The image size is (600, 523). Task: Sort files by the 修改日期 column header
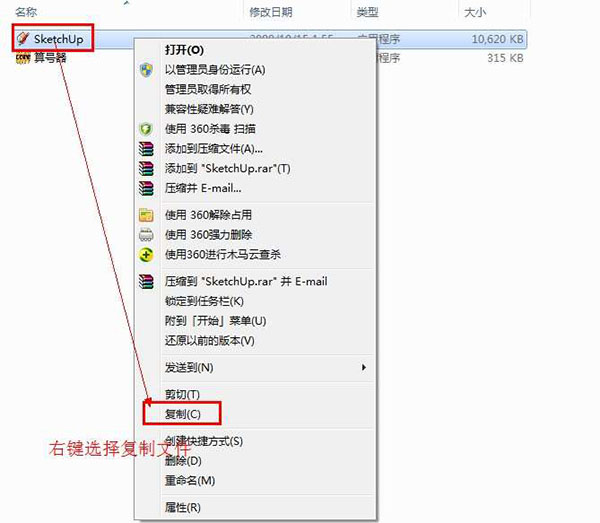(271, 12)
